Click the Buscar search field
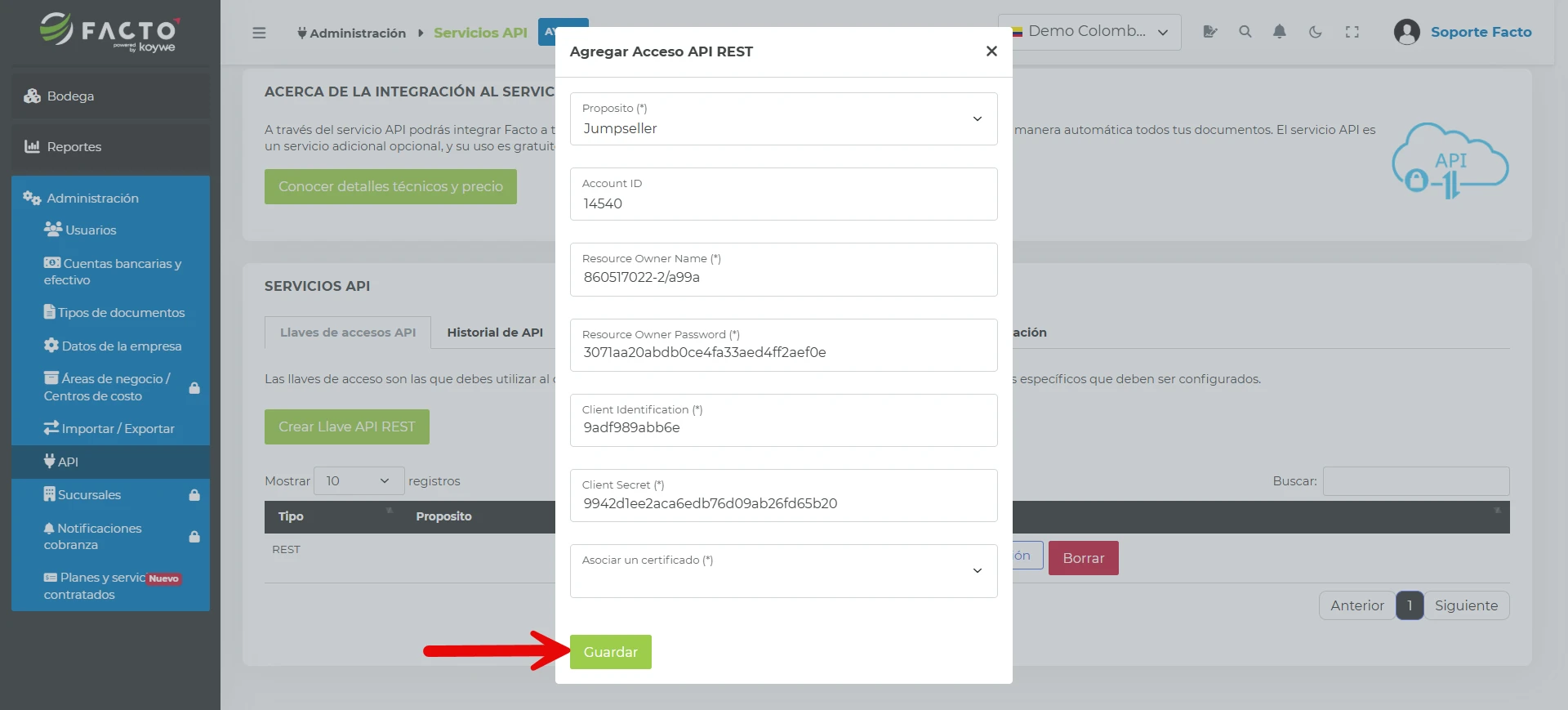Screen dimensions: 1568x710 coord(1415,481)
